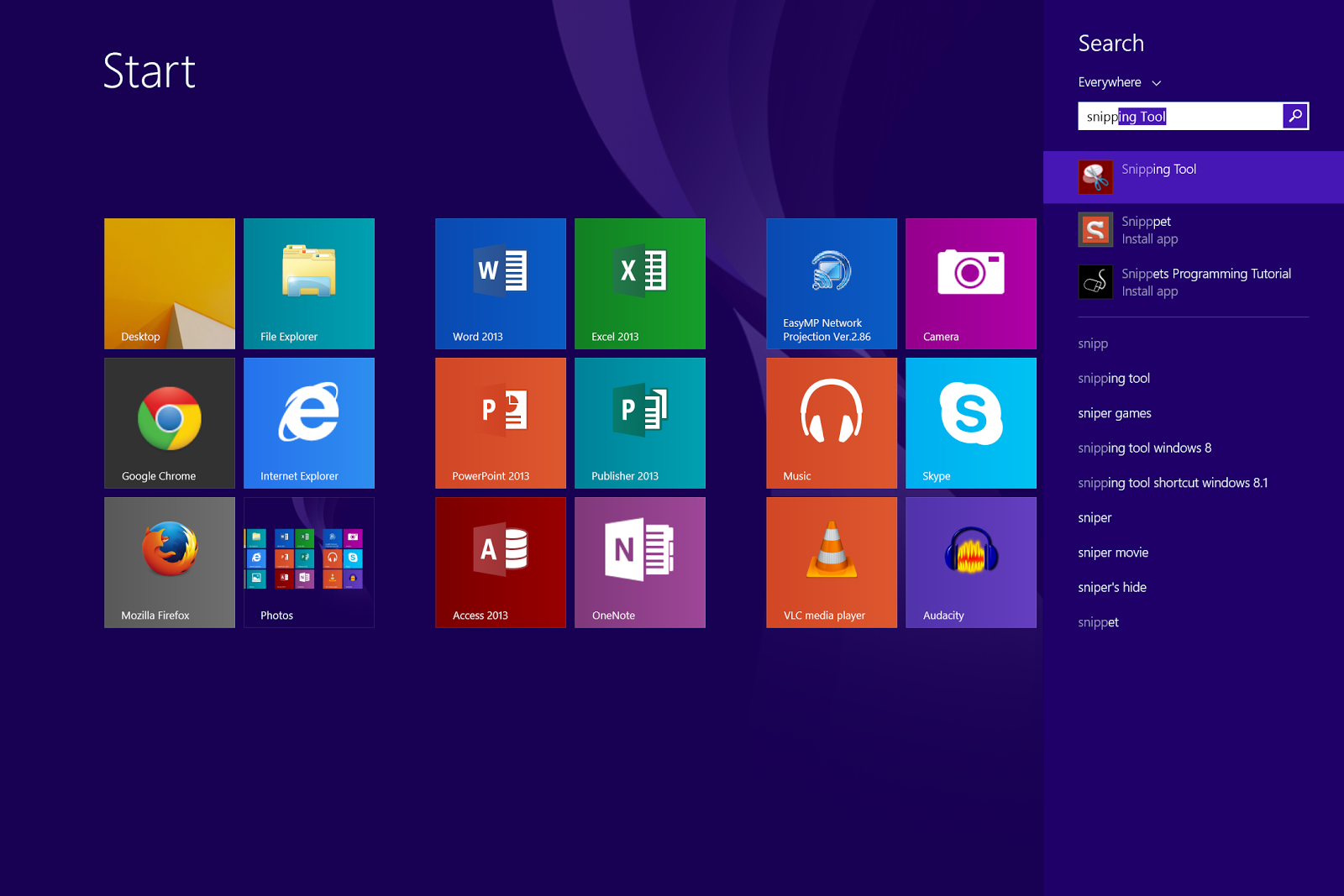Launch File Explorer tile
This screenshot has height=896, width=1344.
coord(309,284)
